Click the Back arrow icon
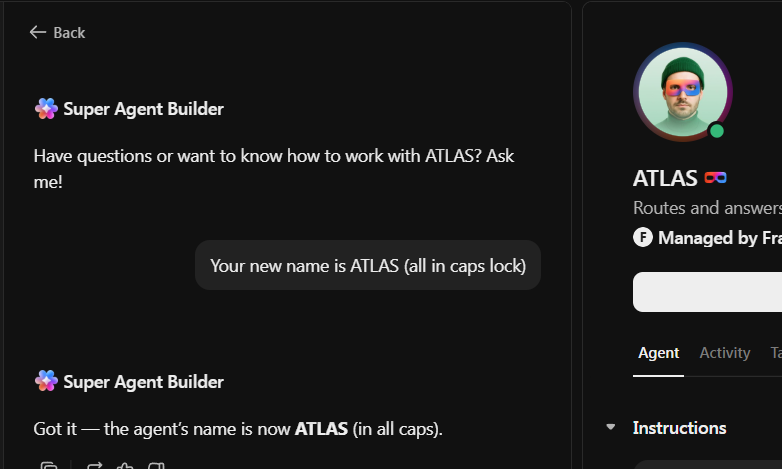 coord(38,32)
